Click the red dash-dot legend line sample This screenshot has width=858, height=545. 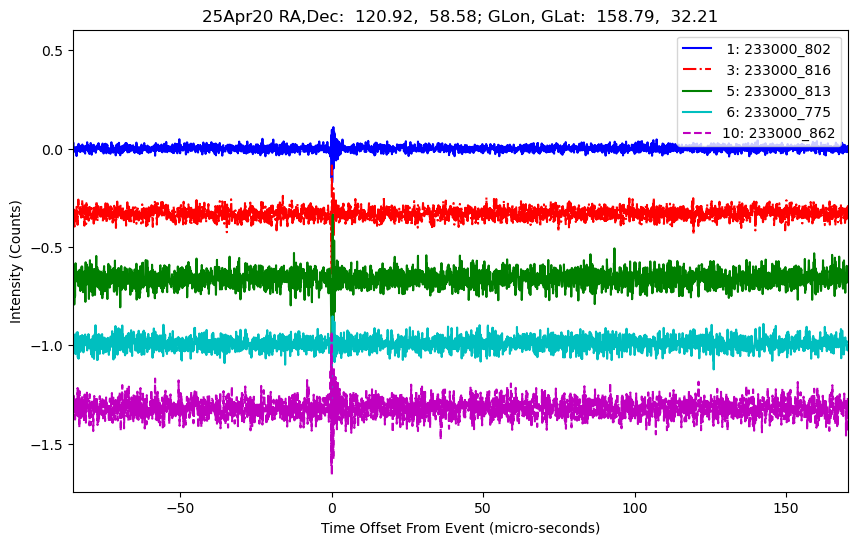click(x=697, y=69)
